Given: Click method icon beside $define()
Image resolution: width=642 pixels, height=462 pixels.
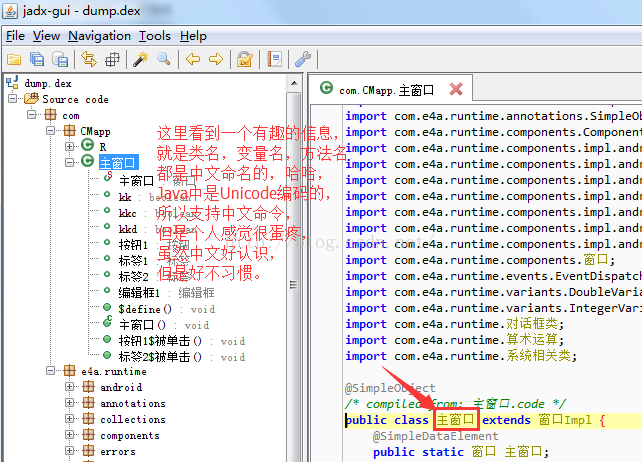Looking at the screenshot, I should click(107, 307).
